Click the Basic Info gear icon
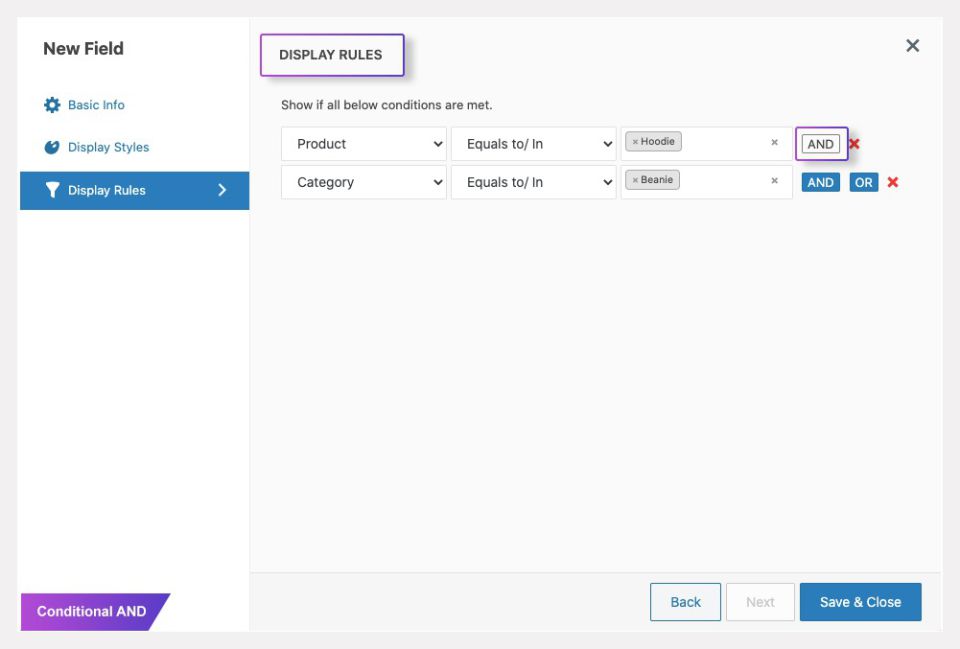The height and width of the screenshot is (649, 960). tap(52, 105)
